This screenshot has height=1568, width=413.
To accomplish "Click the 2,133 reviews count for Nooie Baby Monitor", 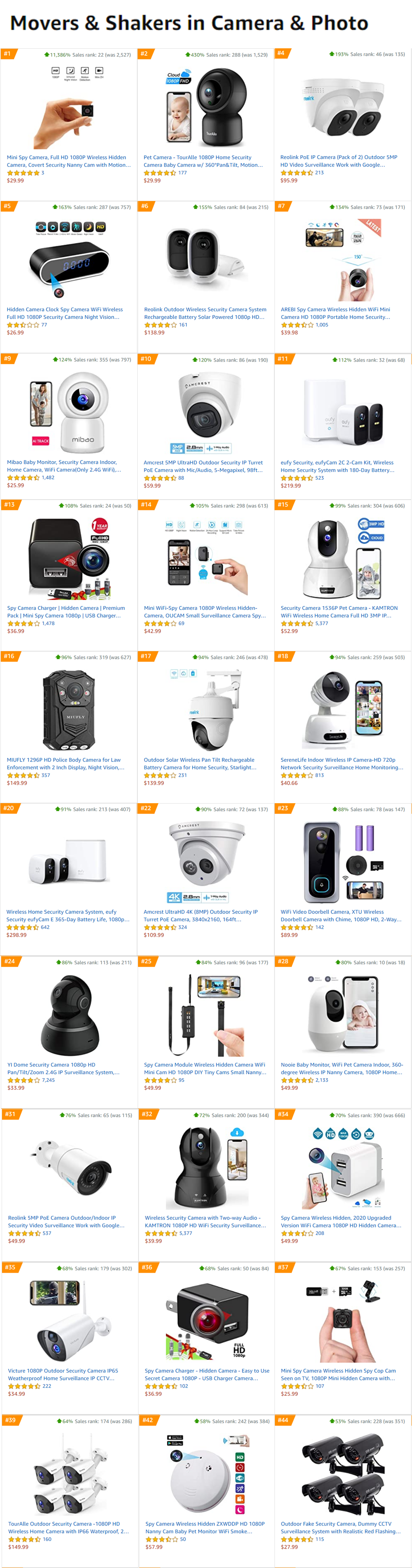I will coord(322,1080).
